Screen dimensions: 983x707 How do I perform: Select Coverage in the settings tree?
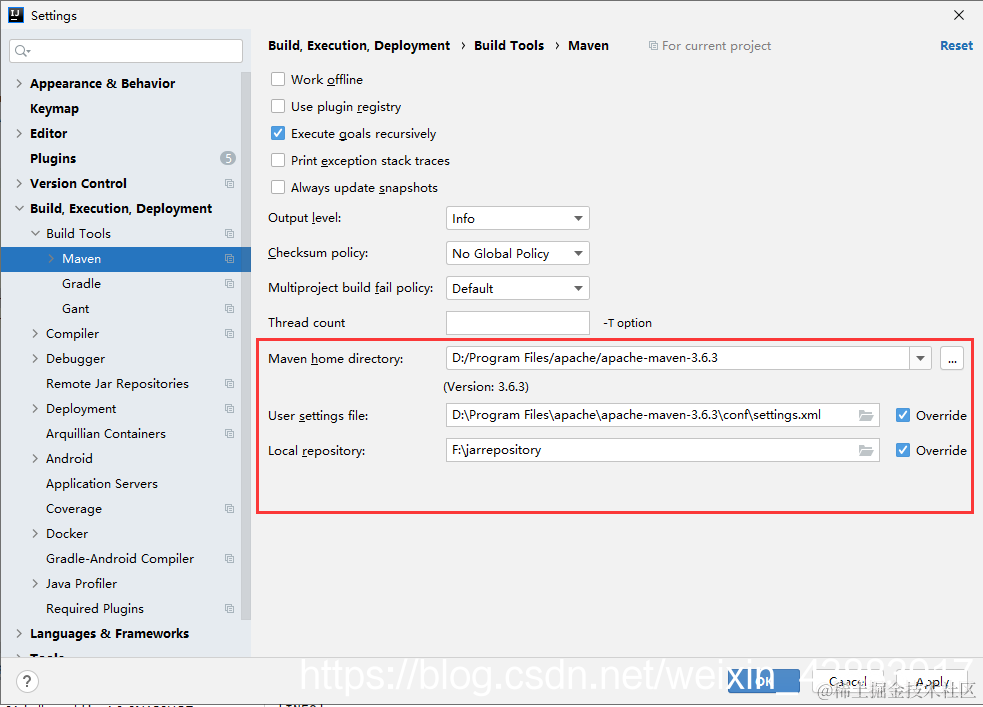74,509
